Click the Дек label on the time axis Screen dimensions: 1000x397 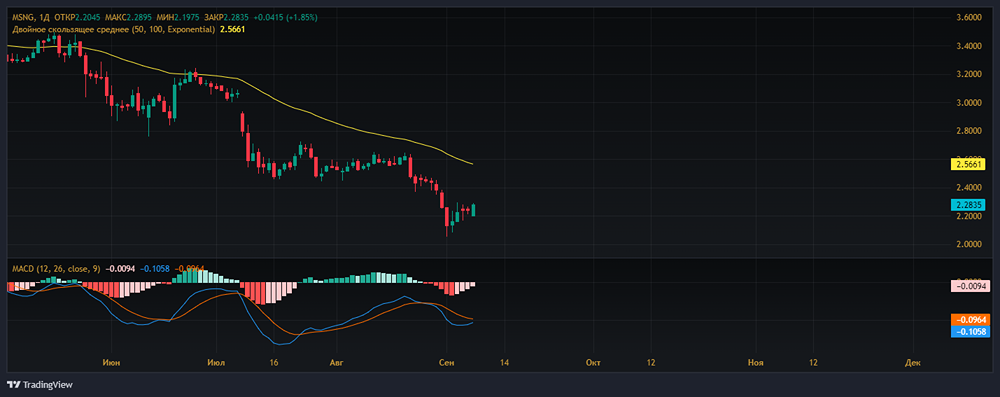(x=913, y=363)
